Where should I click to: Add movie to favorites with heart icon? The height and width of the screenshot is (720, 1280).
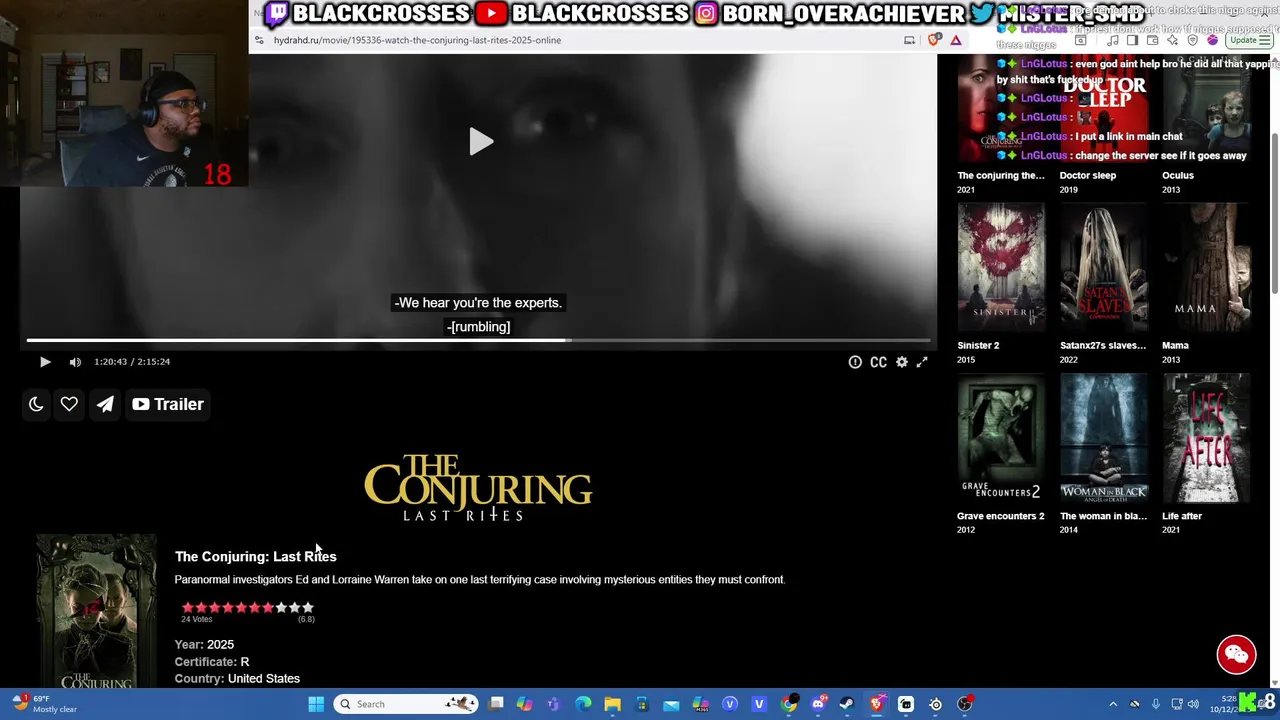pyautogui.click(x=69, y=404)
